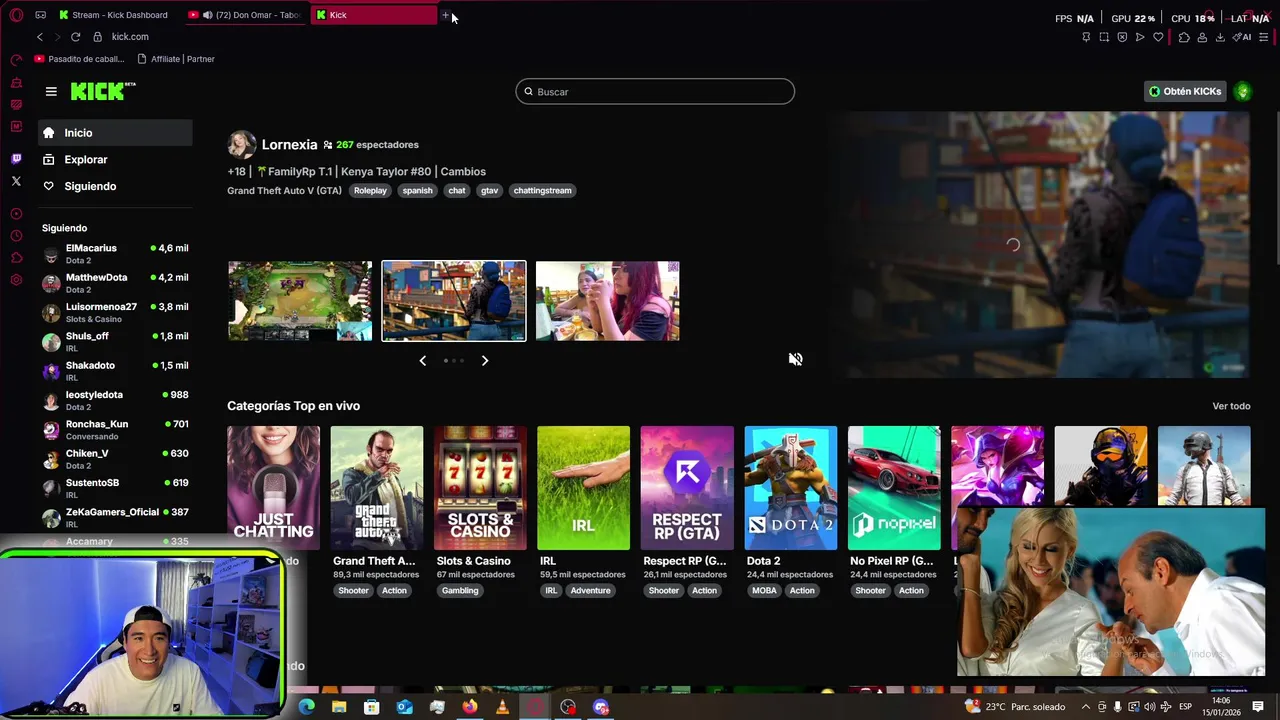Select the active Kick tab

tap(374, 15)
